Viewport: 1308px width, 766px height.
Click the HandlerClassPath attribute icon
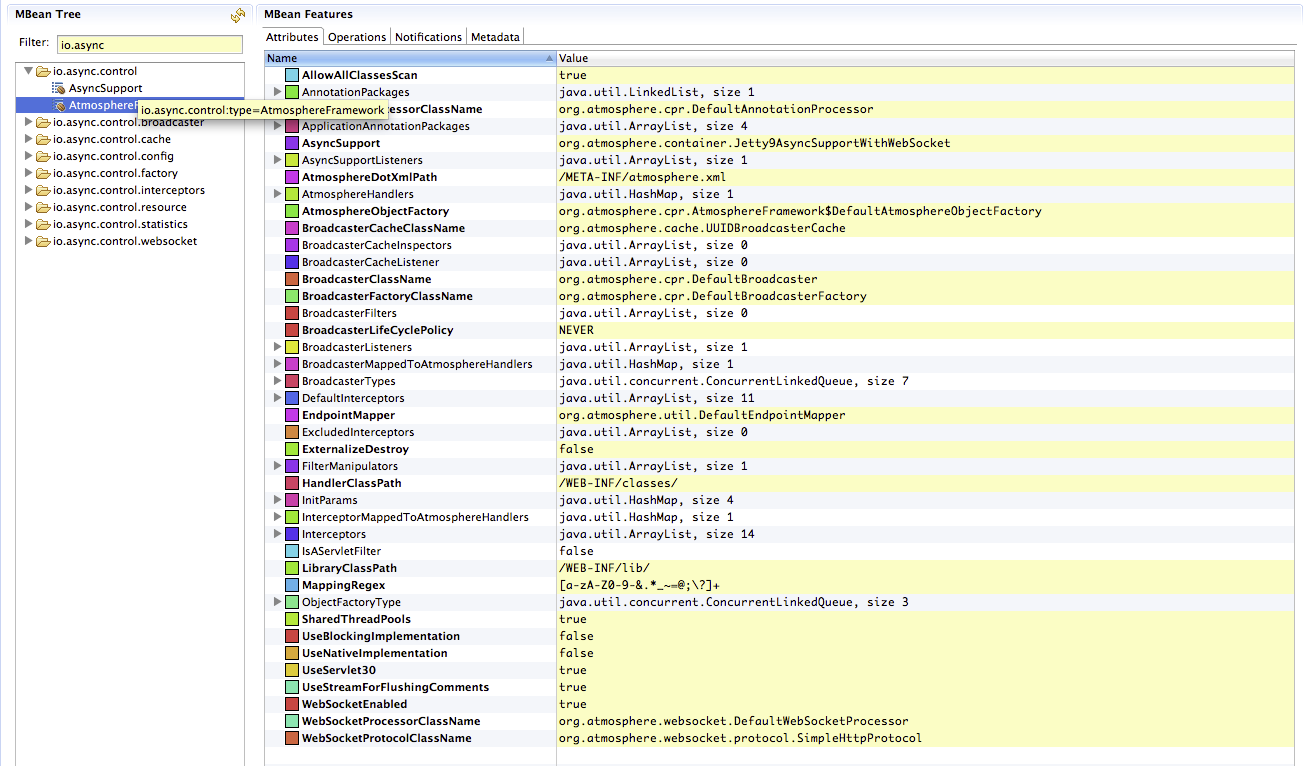[292, 483]
